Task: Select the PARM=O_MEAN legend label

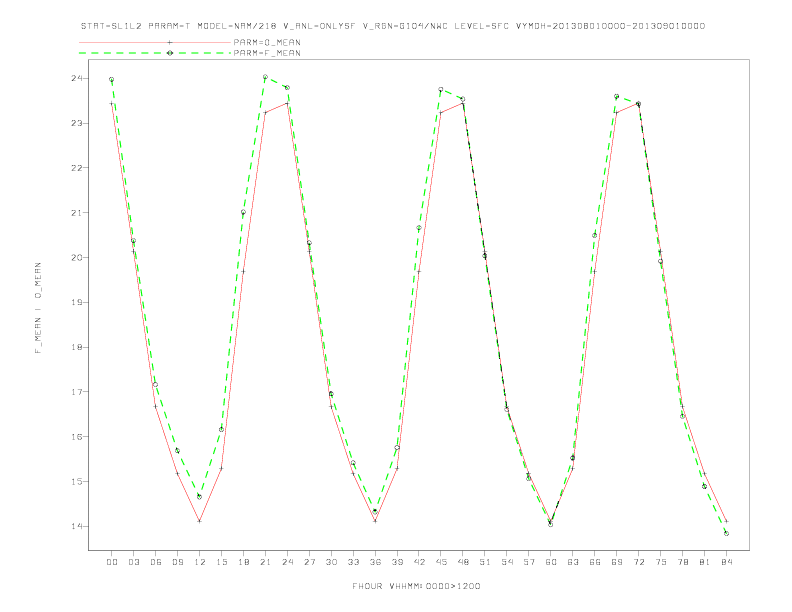Action: (267, 42)
